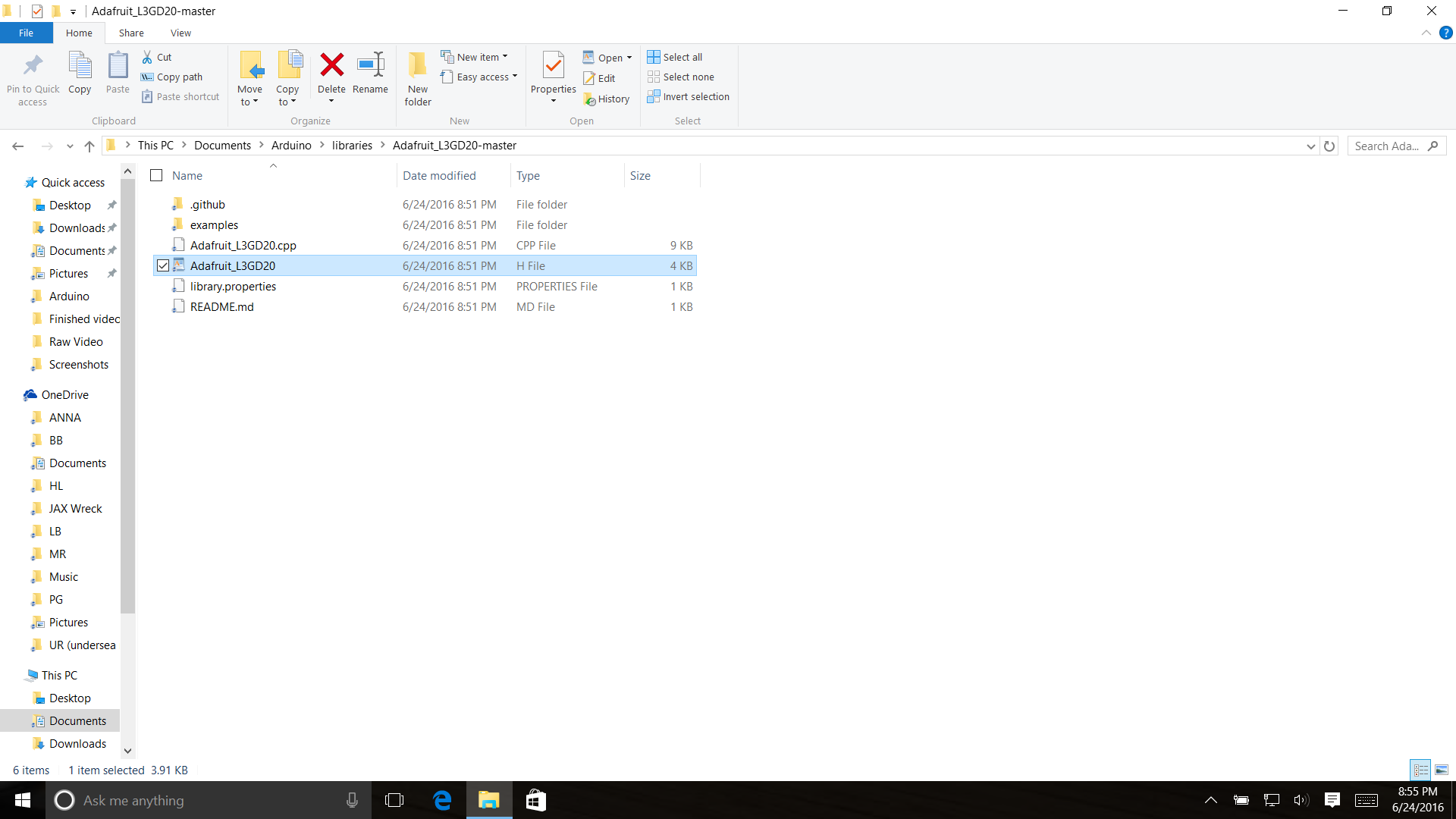Expand address bar history dropdown
Screen dimensions: 1456x819
pyautogui.click(x=1311, y=146)
